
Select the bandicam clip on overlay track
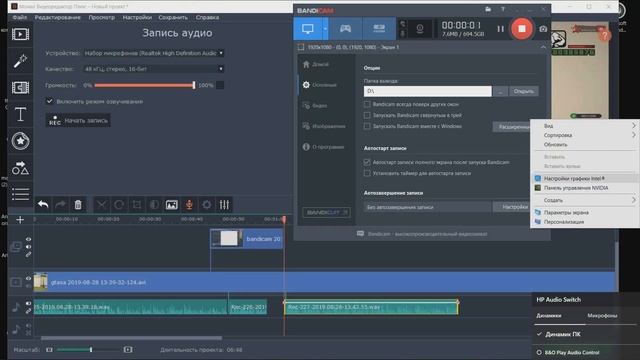coord(247,239)
